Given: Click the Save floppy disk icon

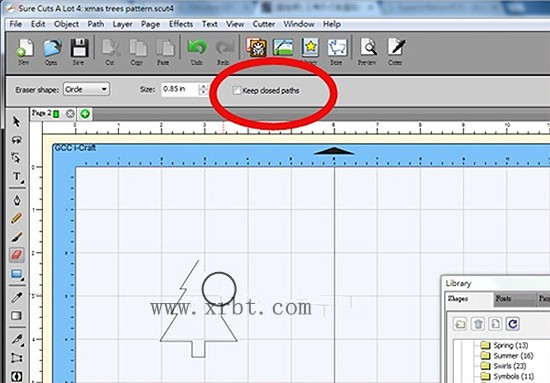Looking at the screenshot, I should pos(79,52).
